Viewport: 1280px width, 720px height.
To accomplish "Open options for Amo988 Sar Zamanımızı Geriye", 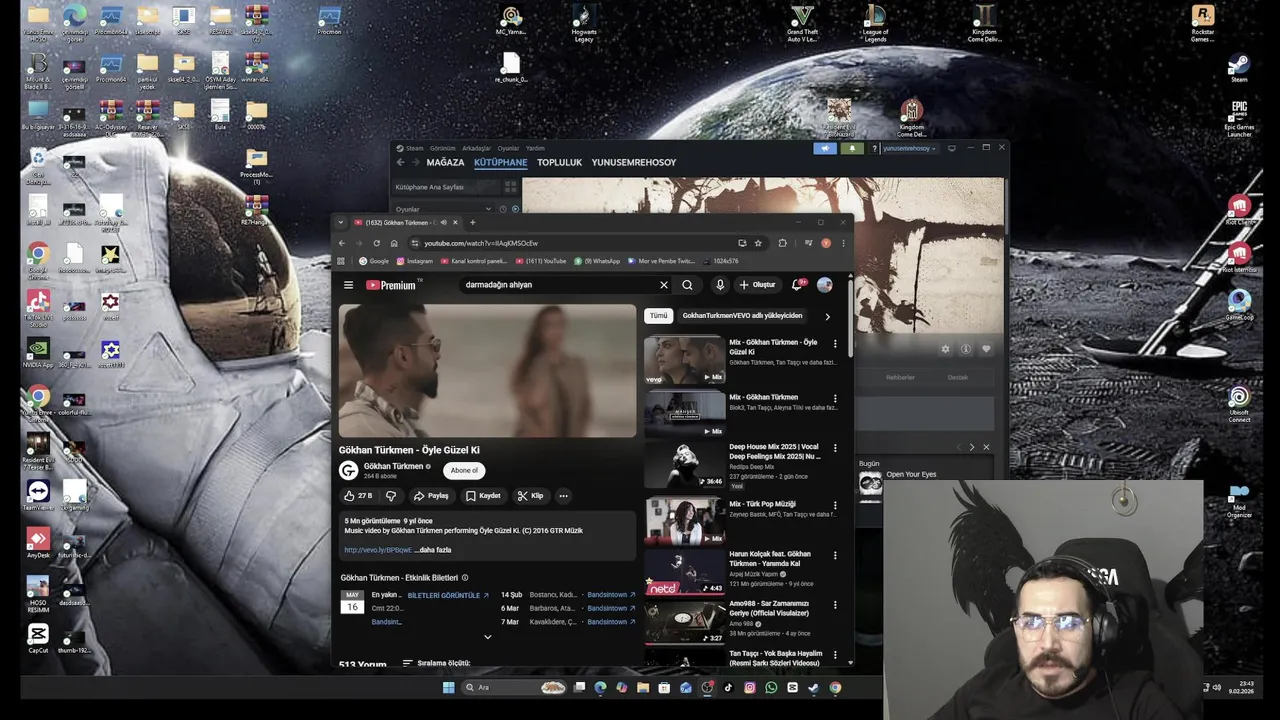I will click(x=835, y=605).
